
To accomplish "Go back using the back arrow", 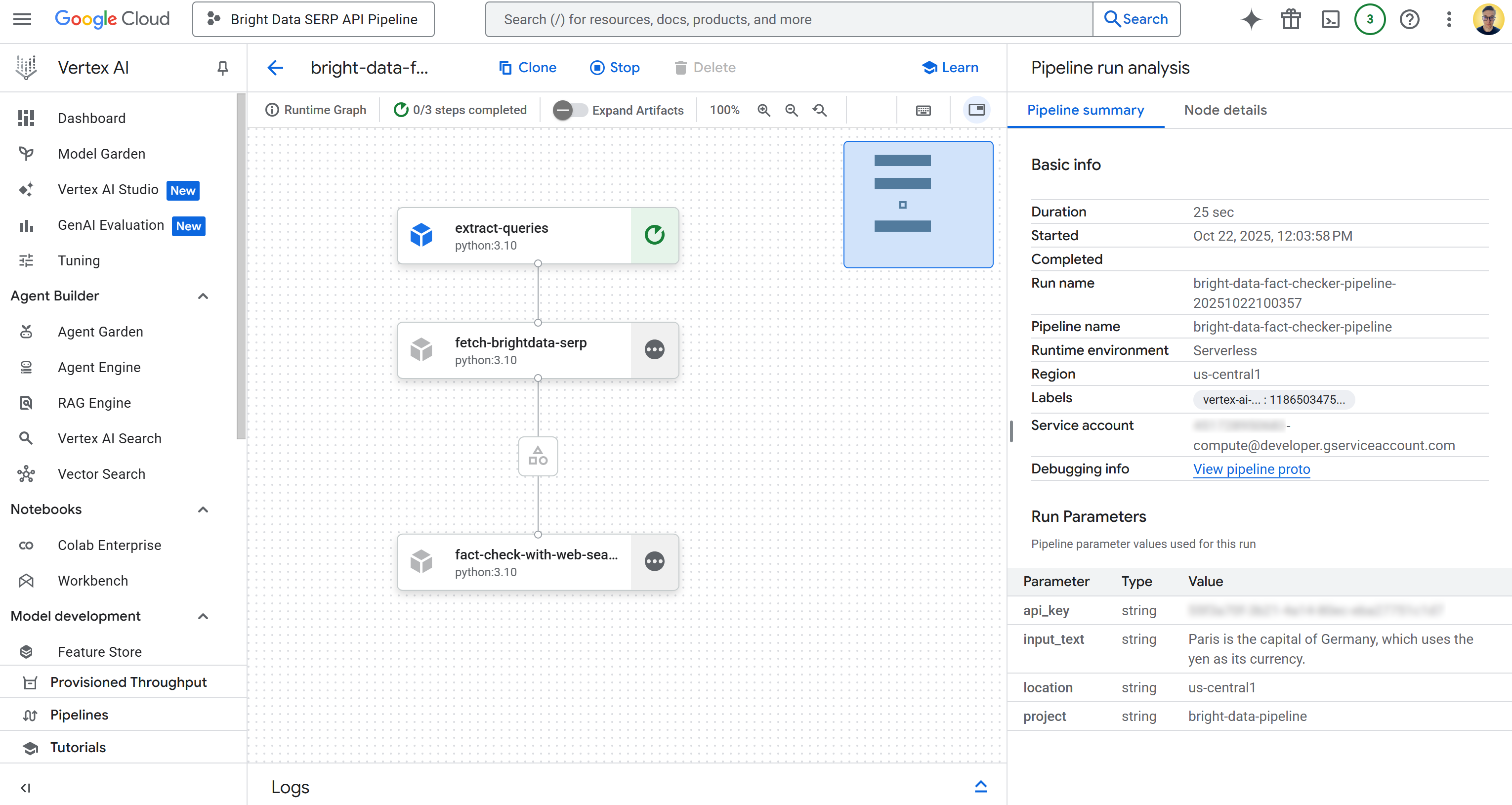I will tap(275, 68).
